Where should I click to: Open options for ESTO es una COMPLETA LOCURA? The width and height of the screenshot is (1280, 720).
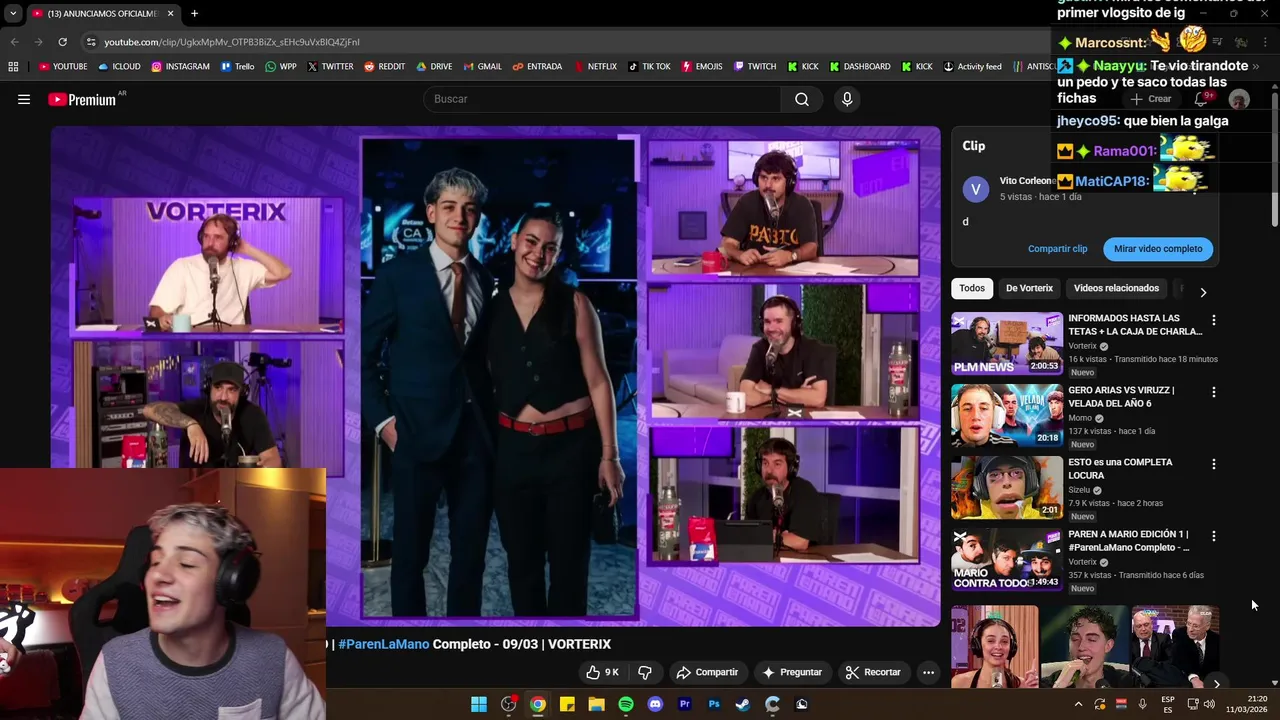point(1213,464)
